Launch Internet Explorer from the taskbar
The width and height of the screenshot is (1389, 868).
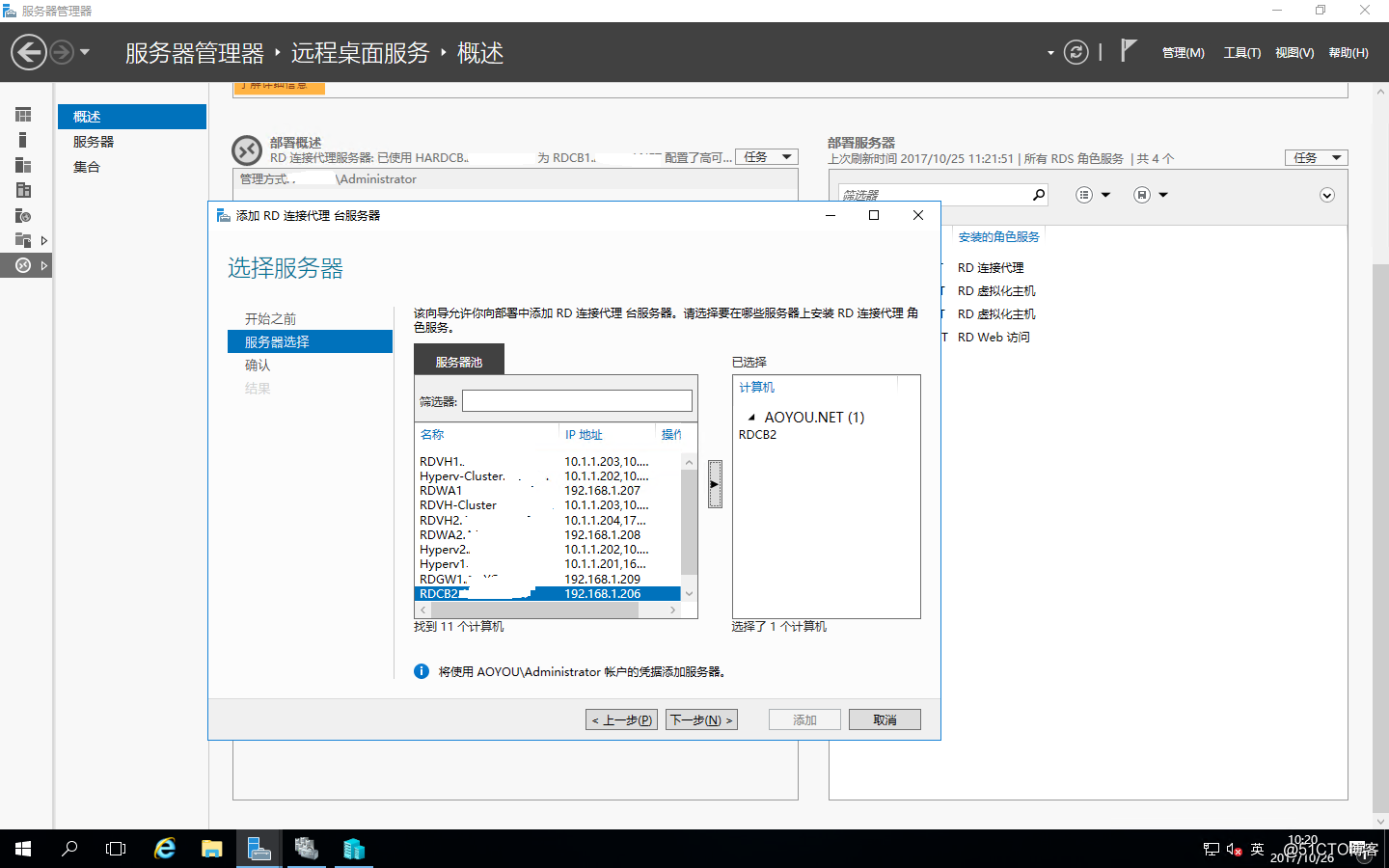[x=165, y=849]
